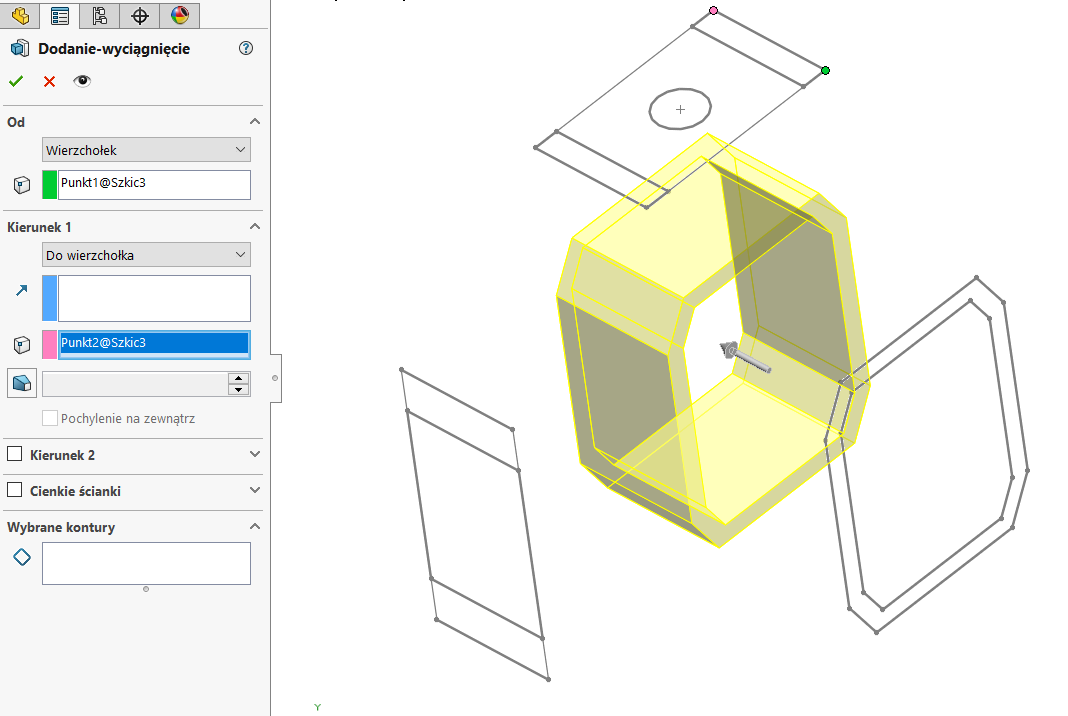Image resolution: width=1068 pixels, height=716 pixels.
Task: Enable the Kierunek 2 checkbox
Action: pos(15,455)
